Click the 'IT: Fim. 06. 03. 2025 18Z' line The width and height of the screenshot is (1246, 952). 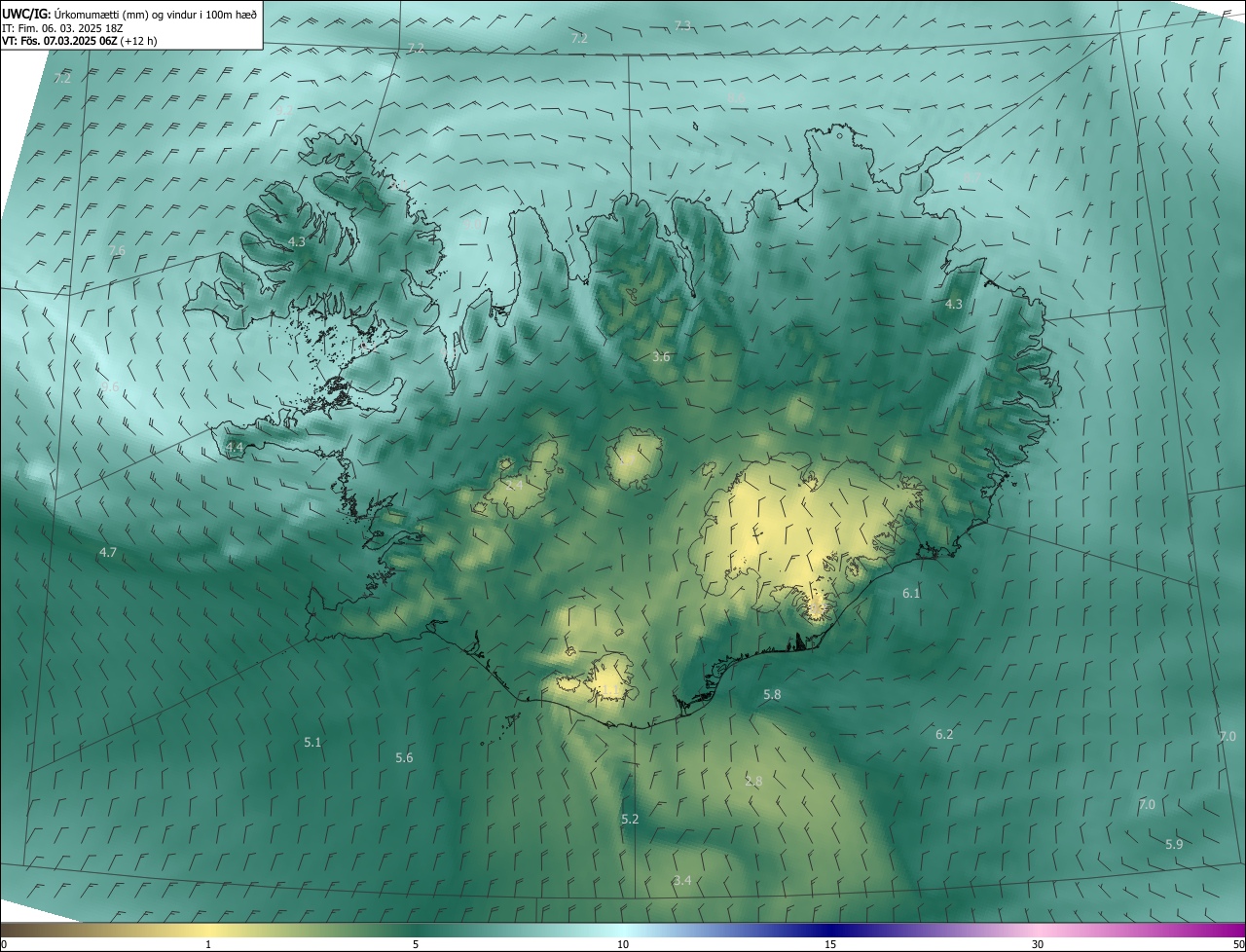[61, 27]
